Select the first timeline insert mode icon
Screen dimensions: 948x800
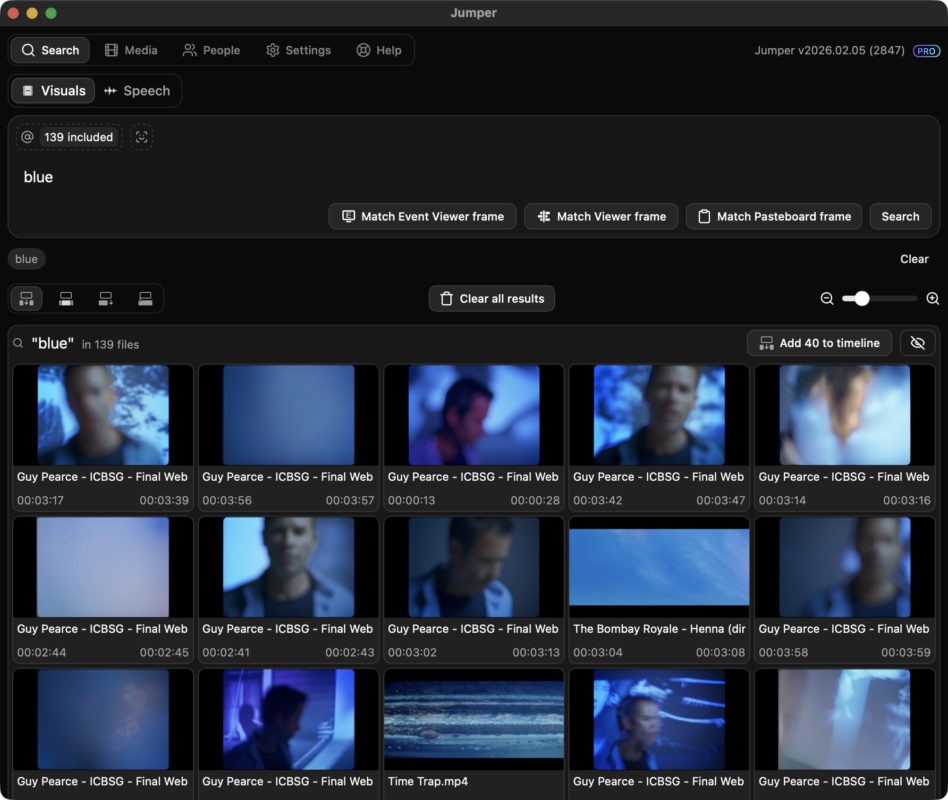(x=27, y=299)
